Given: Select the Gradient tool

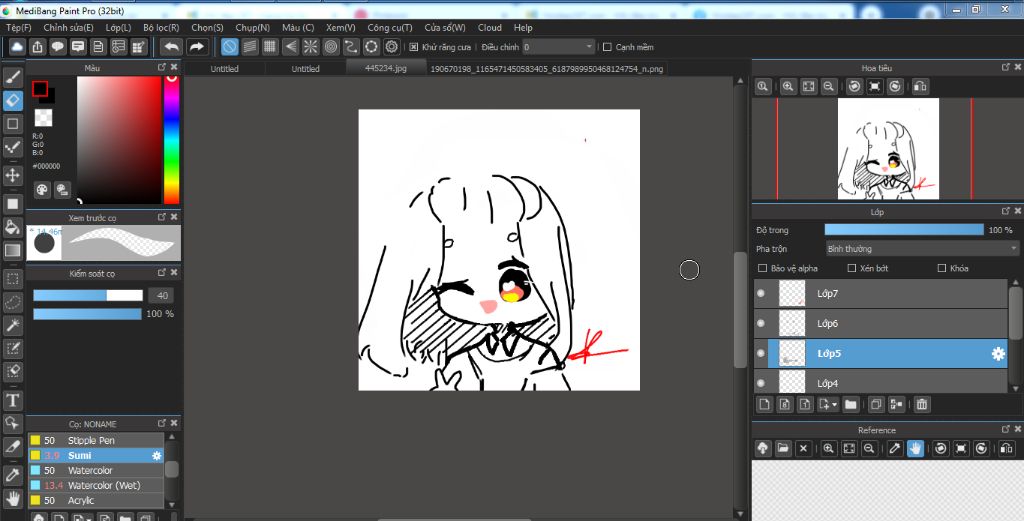Looking at the screenshot, I should [x=12, y=250].
